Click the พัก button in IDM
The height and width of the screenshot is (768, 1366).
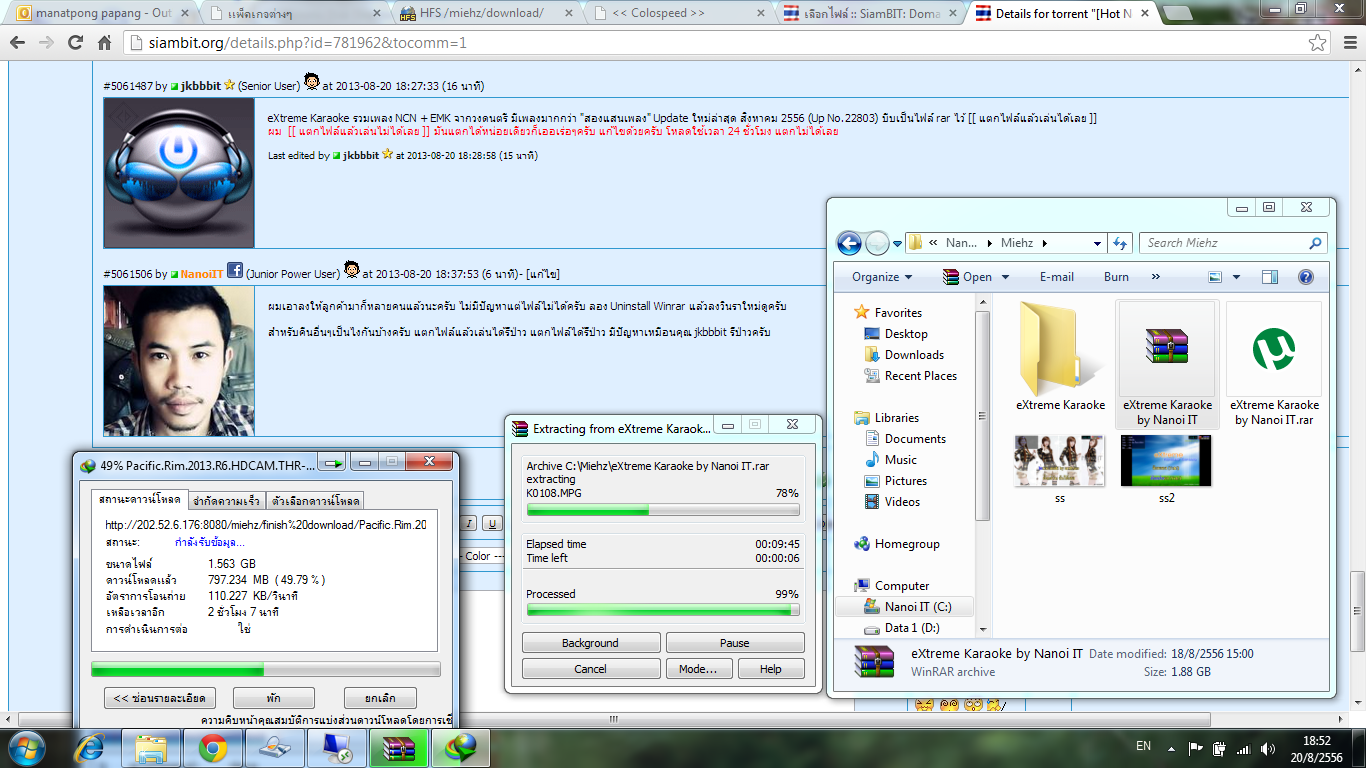[x=274, y=698]
